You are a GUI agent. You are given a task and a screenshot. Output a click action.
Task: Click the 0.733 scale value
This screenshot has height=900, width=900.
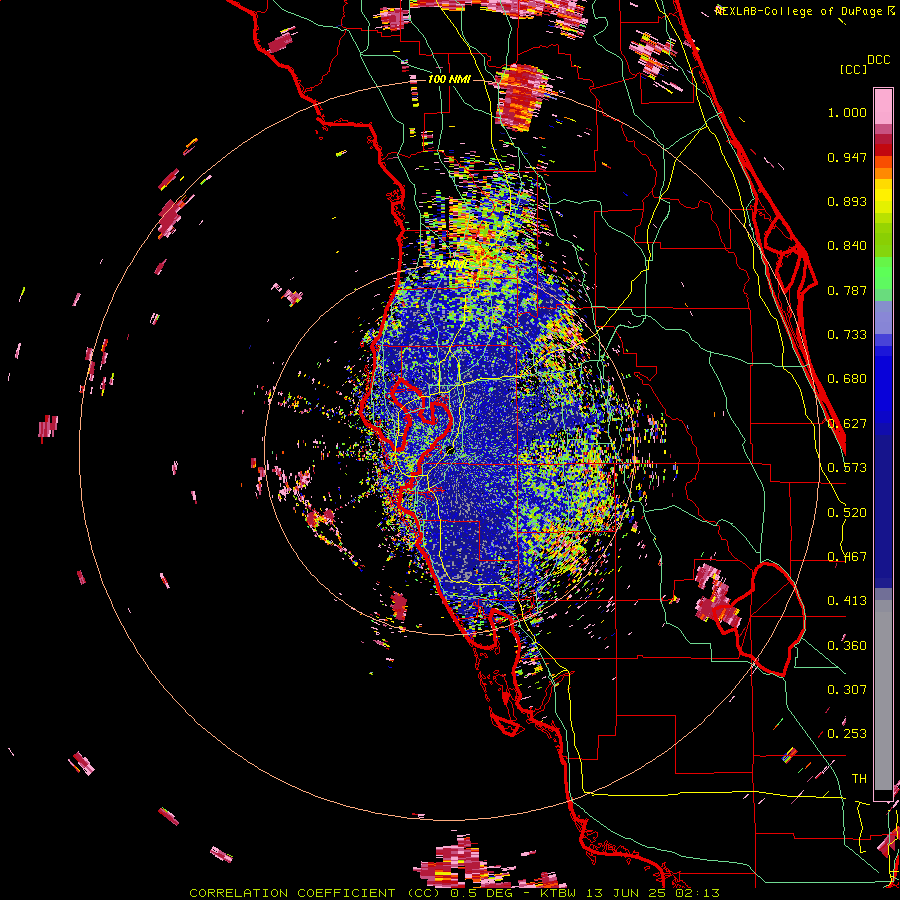pyautogui.click(x=847, y=335)
